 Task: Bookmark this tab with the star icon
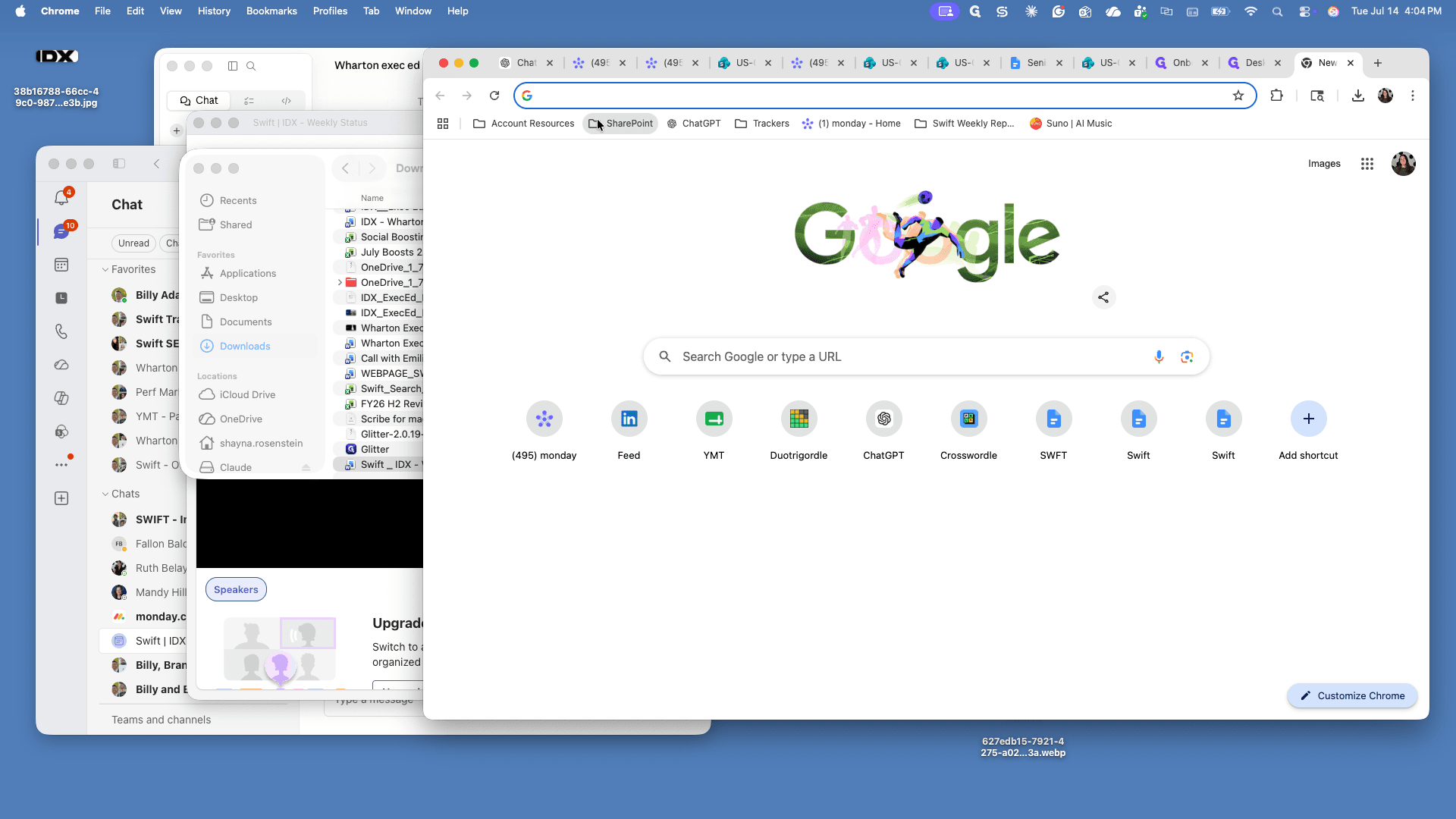click(1238, 96)
